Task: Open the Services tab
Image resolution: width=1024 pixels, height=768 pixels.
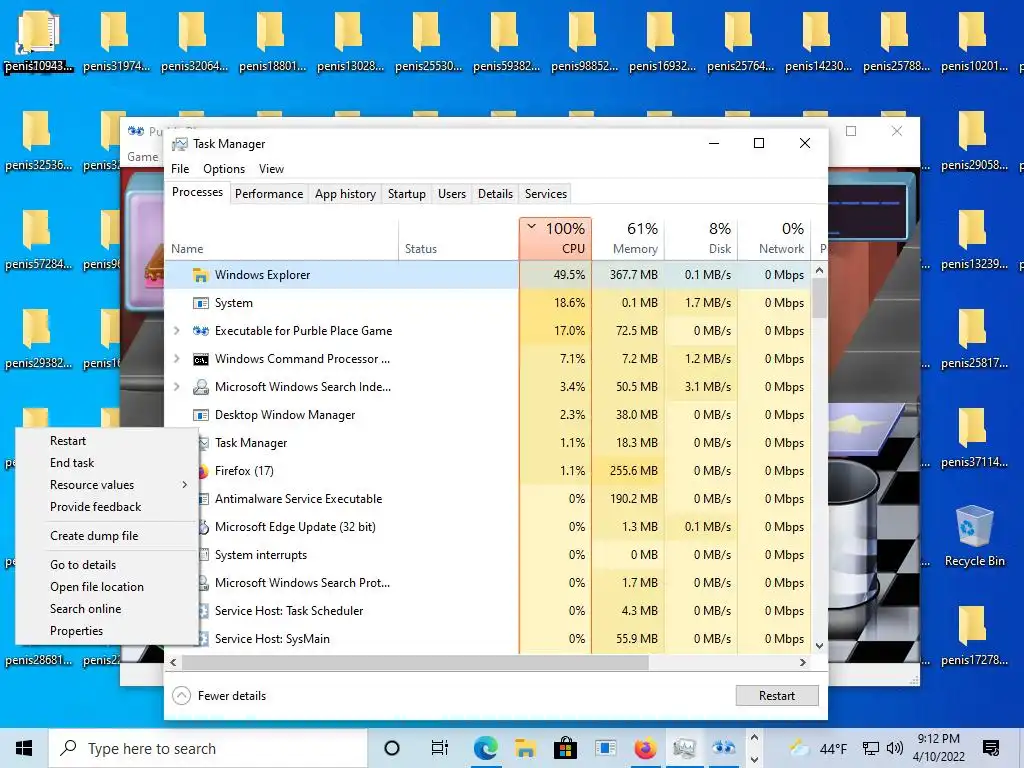Action: click(546, 194)
